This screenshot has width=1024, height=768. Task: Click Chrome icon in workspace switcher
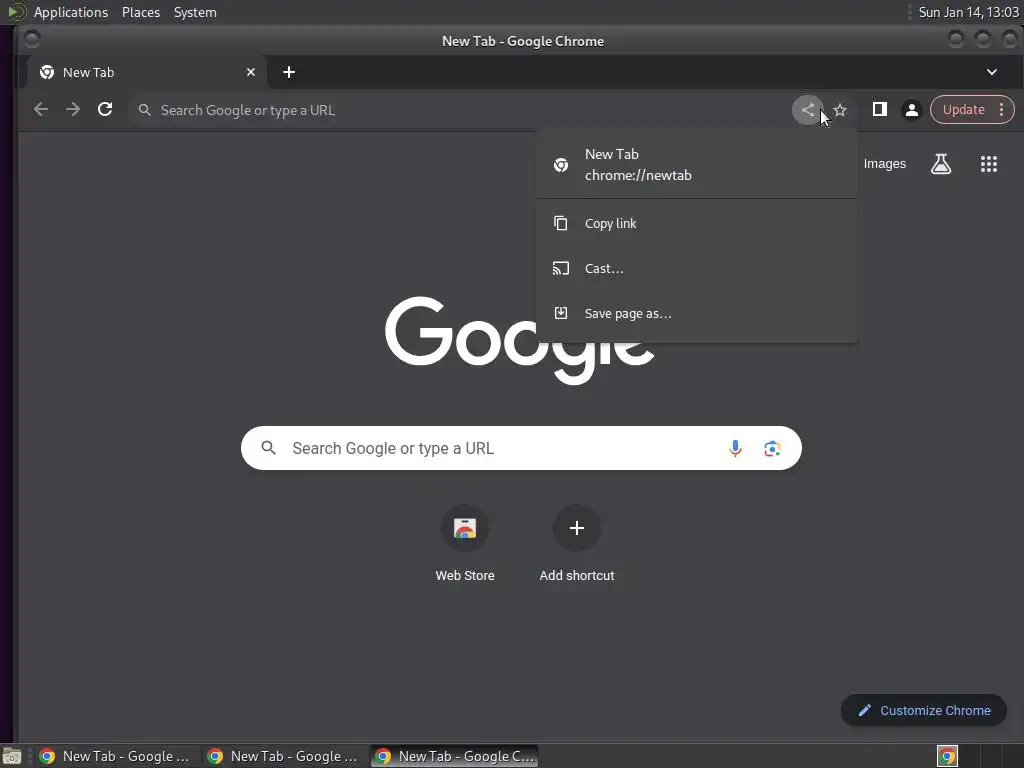[x=947, y=756]
